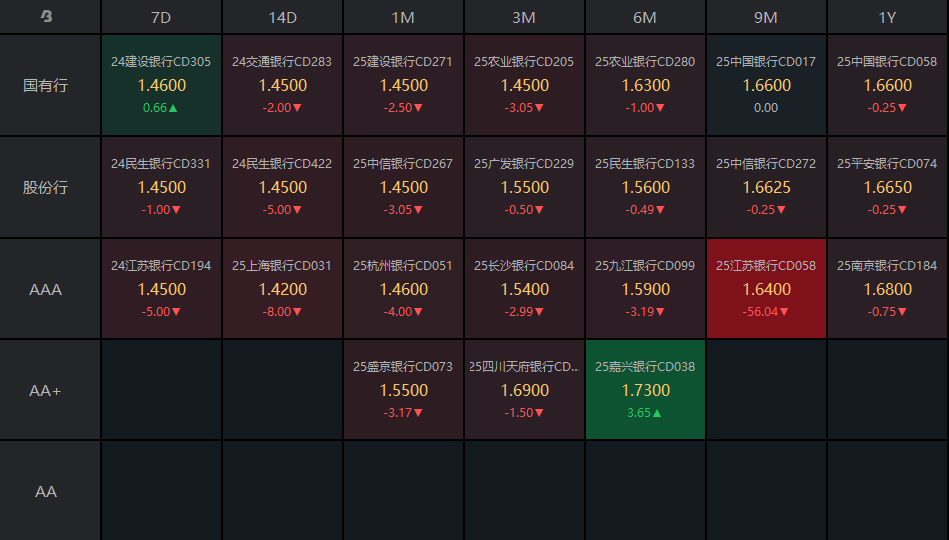Open the 25四川天府银行CD cell
The image size is (949, 540).
click(x=524, y=390)
